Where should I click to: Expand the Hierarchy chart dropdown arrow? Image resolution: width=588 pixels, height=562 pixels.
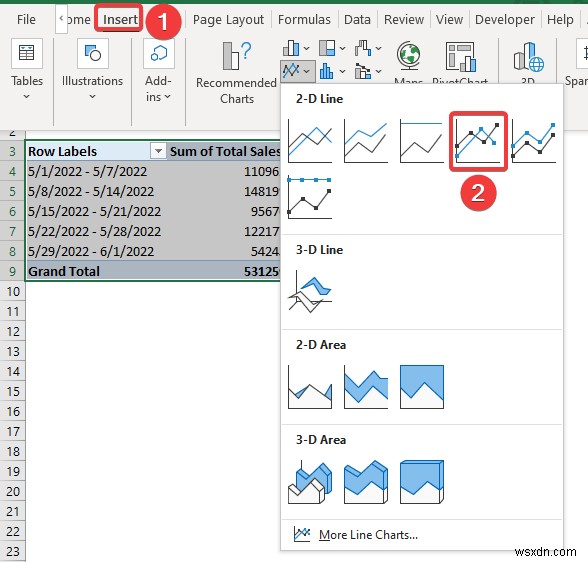coord(342,48)
